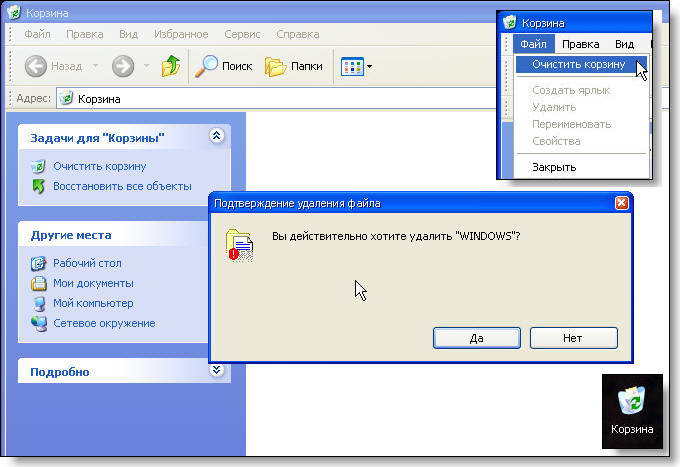
Task: Open Рабочий стол link
Action: click(87, 263)
